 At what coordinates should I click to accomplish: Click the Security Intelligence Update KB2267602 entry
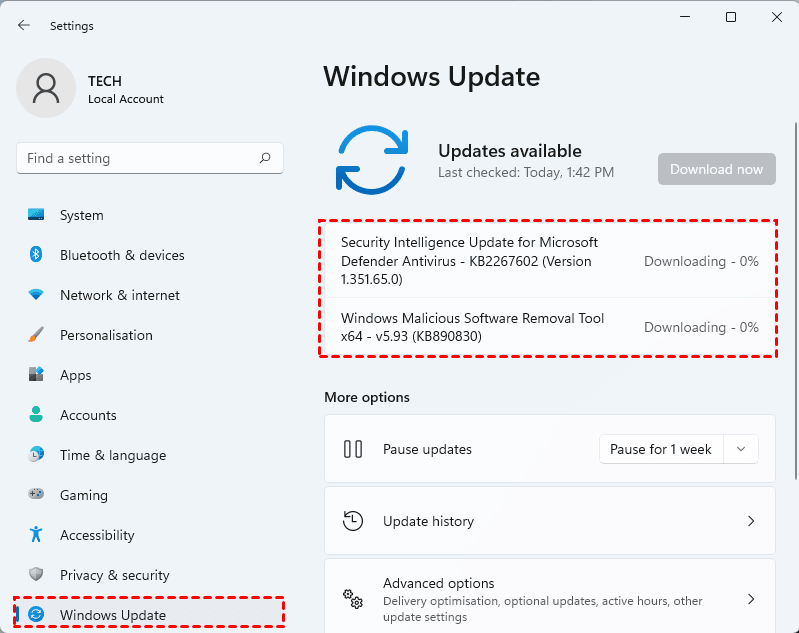pos(550,260)
